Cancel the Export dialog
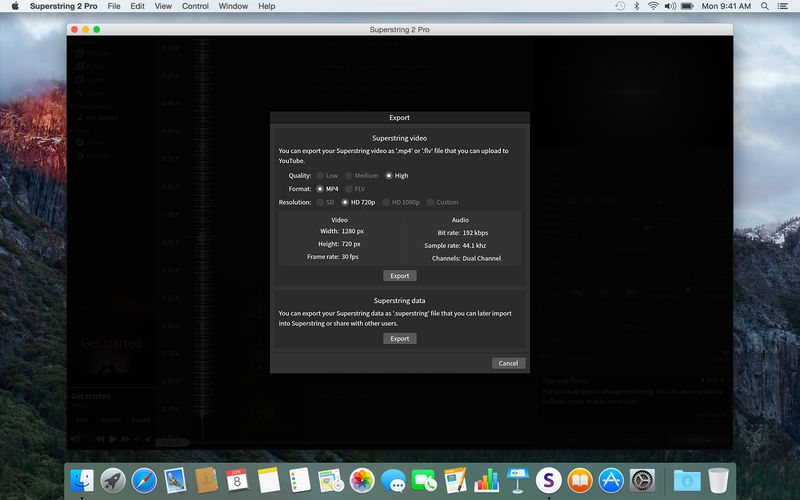This screenshot has height=500, width=800. [508, 363]
